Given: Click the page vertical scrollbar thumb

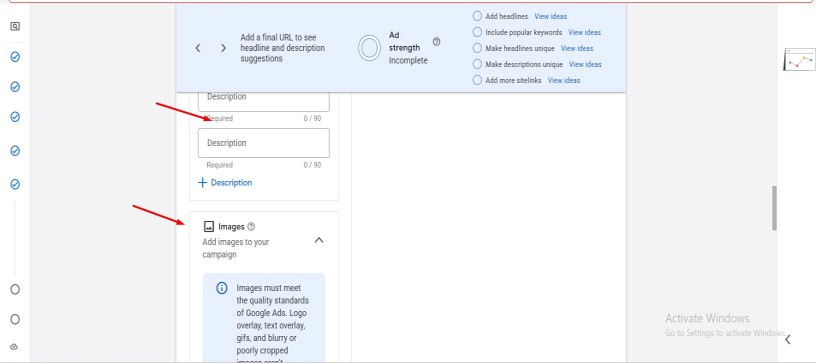Looking at the screenshot, I should 774,208.
